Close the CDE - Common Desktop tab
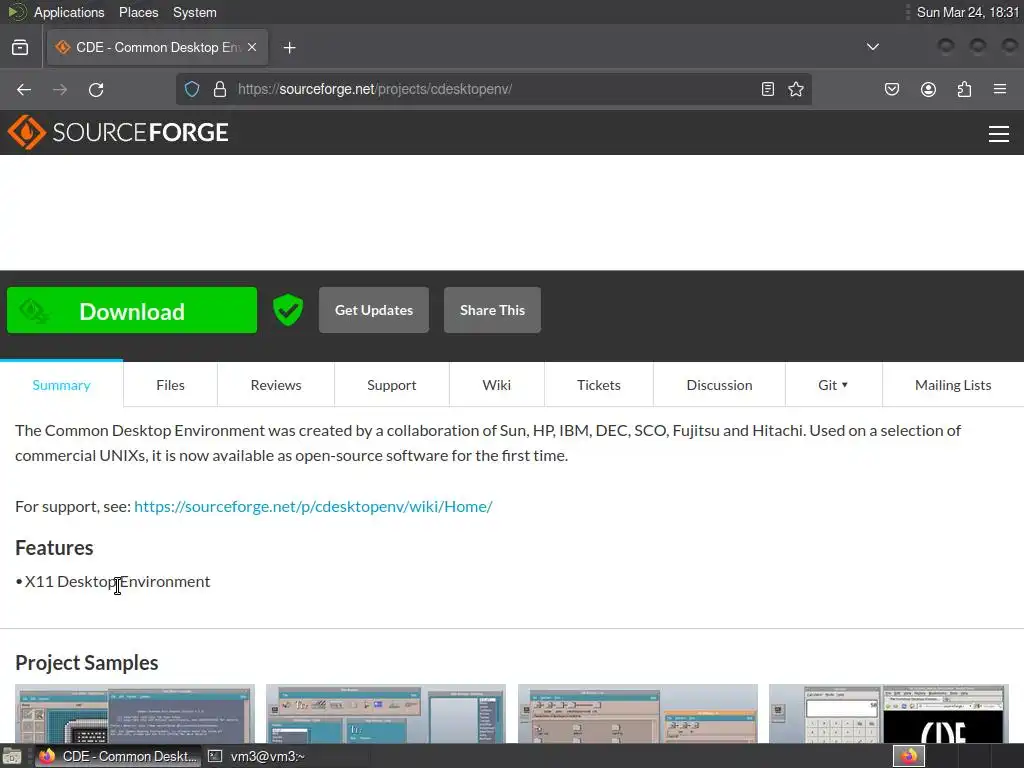1024x768 pixels. [252, 47]
